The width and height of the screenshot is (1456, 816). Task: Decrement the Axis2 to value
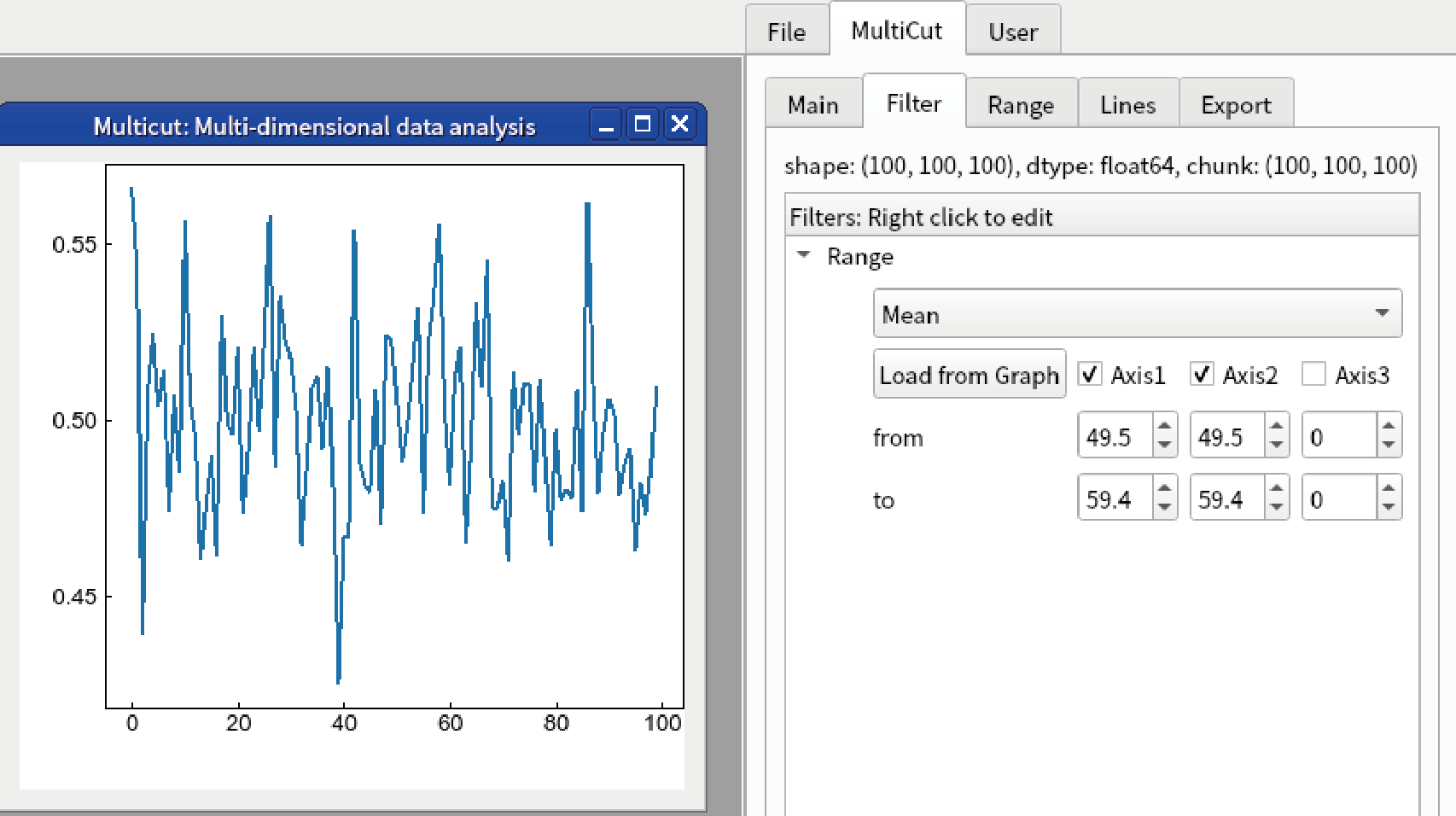1277,508
